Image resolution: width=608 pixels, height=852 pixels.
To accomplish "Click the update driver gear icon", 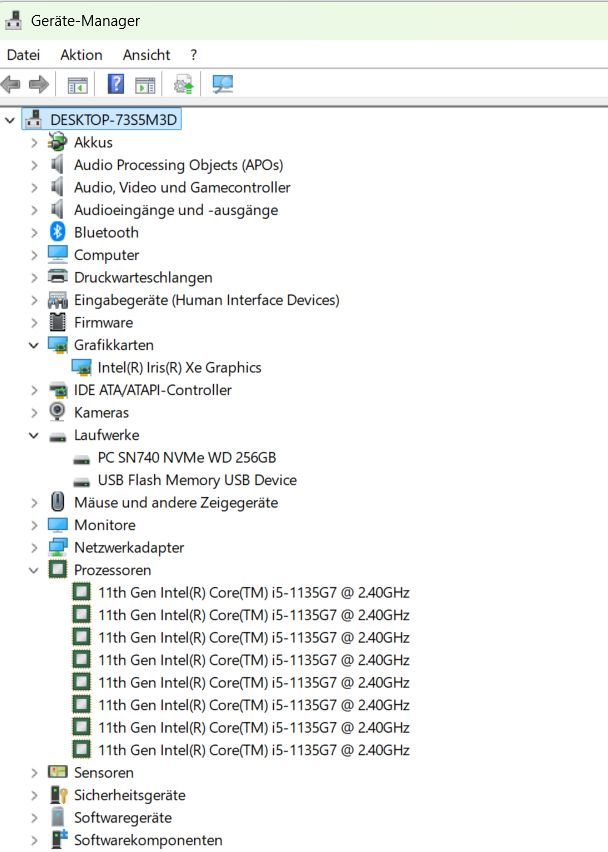I will click(x=183, y=85).
